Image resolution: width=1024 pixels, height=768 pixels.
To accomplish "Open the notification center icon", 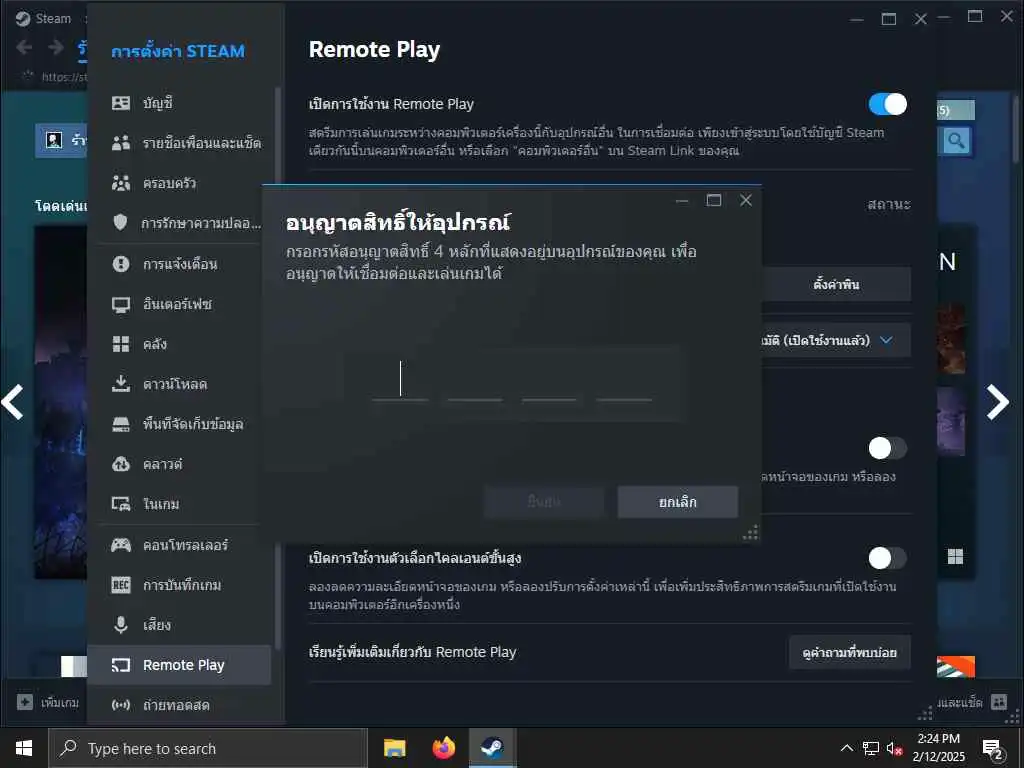I will (x=993, y=748).
